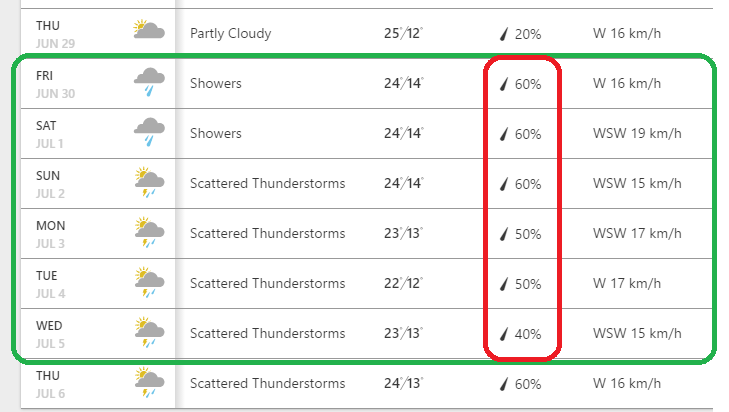The image size is (729, 412).
Task: Click the thunderstorm icon for Wednesday Jul 5
Action: click(x=149, y=332)
